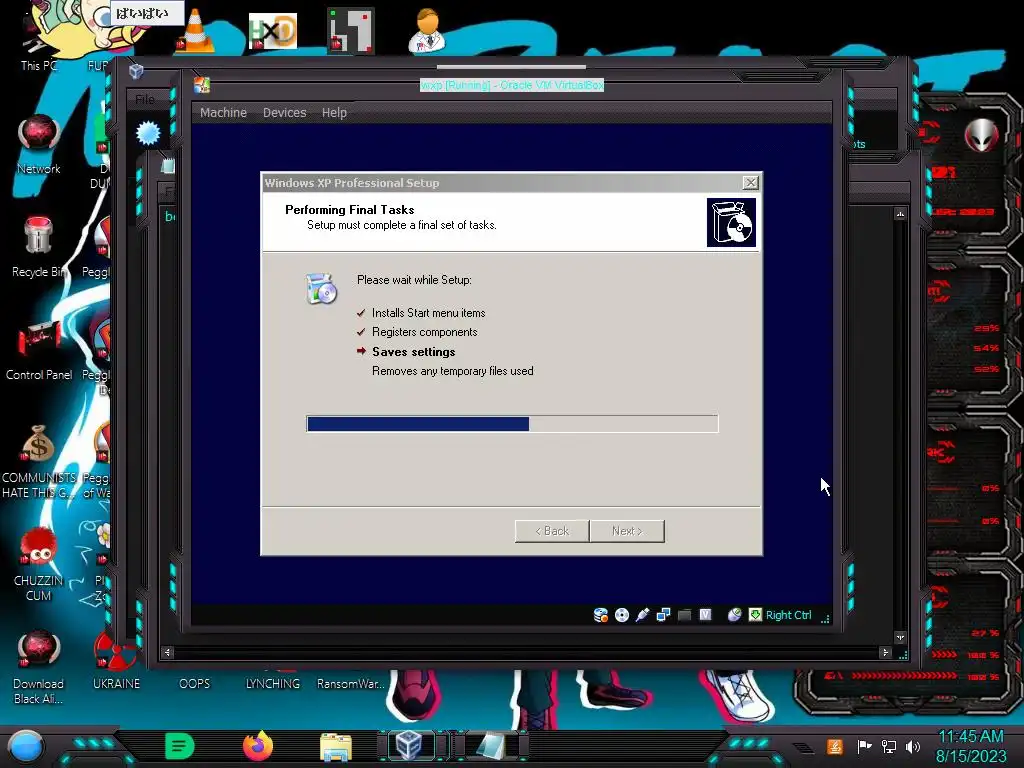Image resolution: width=1024 pixels, height=768 pixels.
Task: Click the Next button in Setup
Action: click(x=627, y=531)
